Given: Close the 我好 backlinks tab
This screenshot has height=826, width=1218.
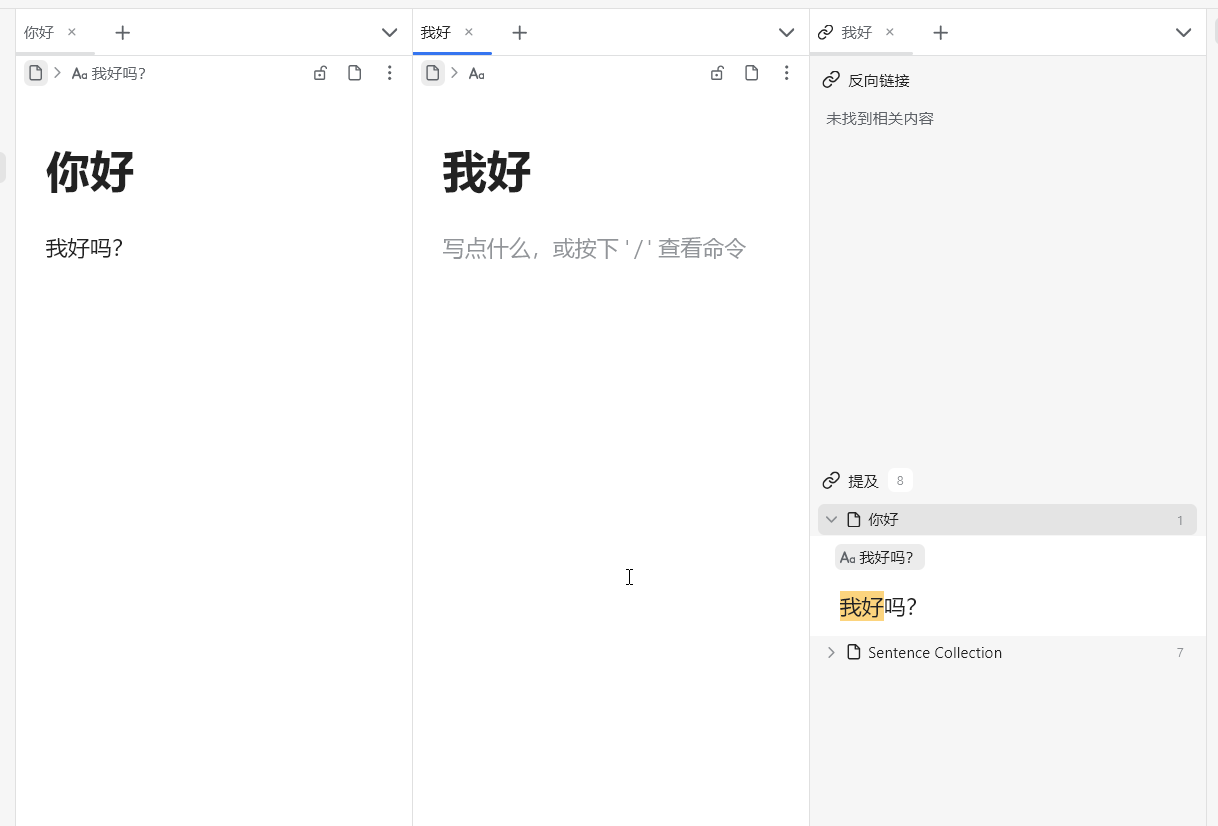Looking at the screenshot, I should pyautogui.click(x=890, y=32).
